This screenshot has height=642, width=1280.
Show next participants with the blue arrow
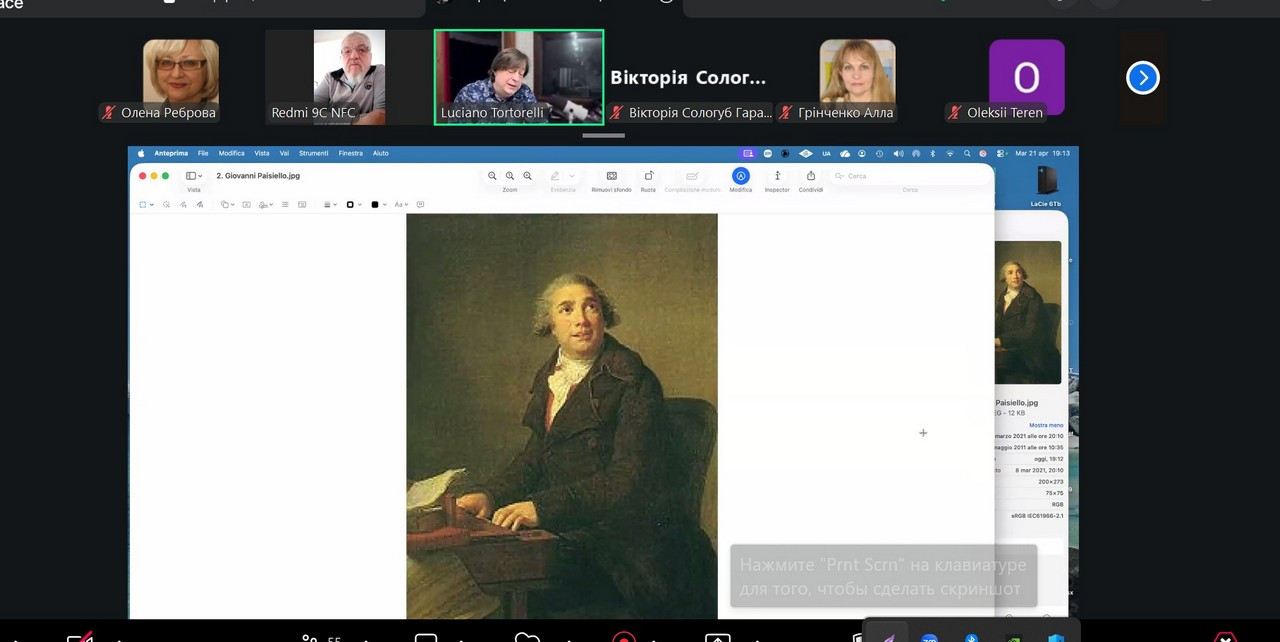click(x=1142, y=77)
